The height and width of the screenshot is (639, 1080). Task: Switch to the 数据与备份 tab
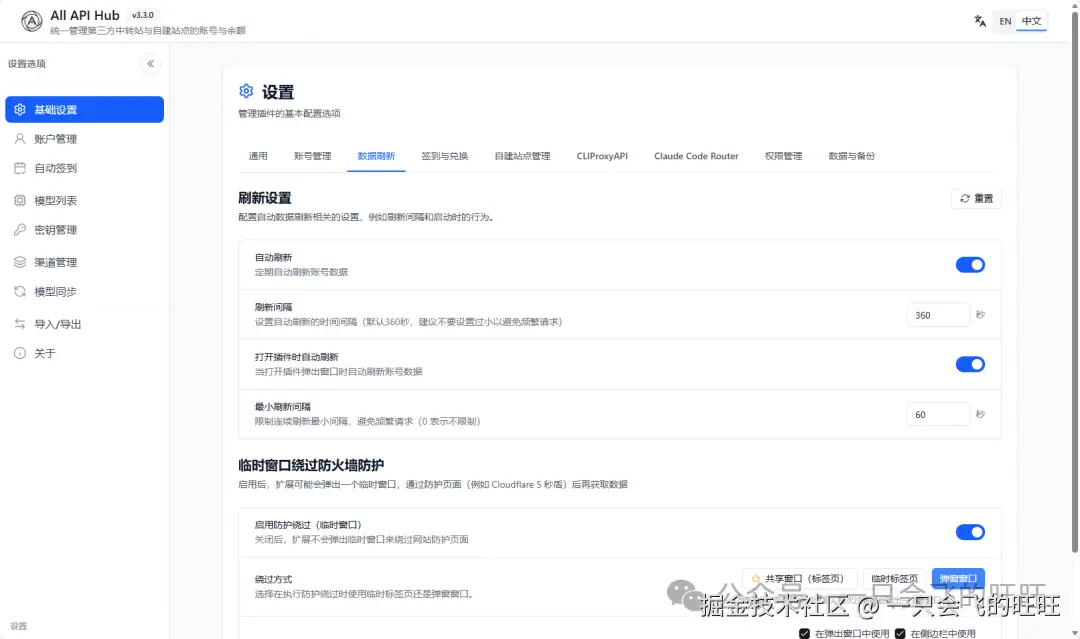tap(851, 156)
